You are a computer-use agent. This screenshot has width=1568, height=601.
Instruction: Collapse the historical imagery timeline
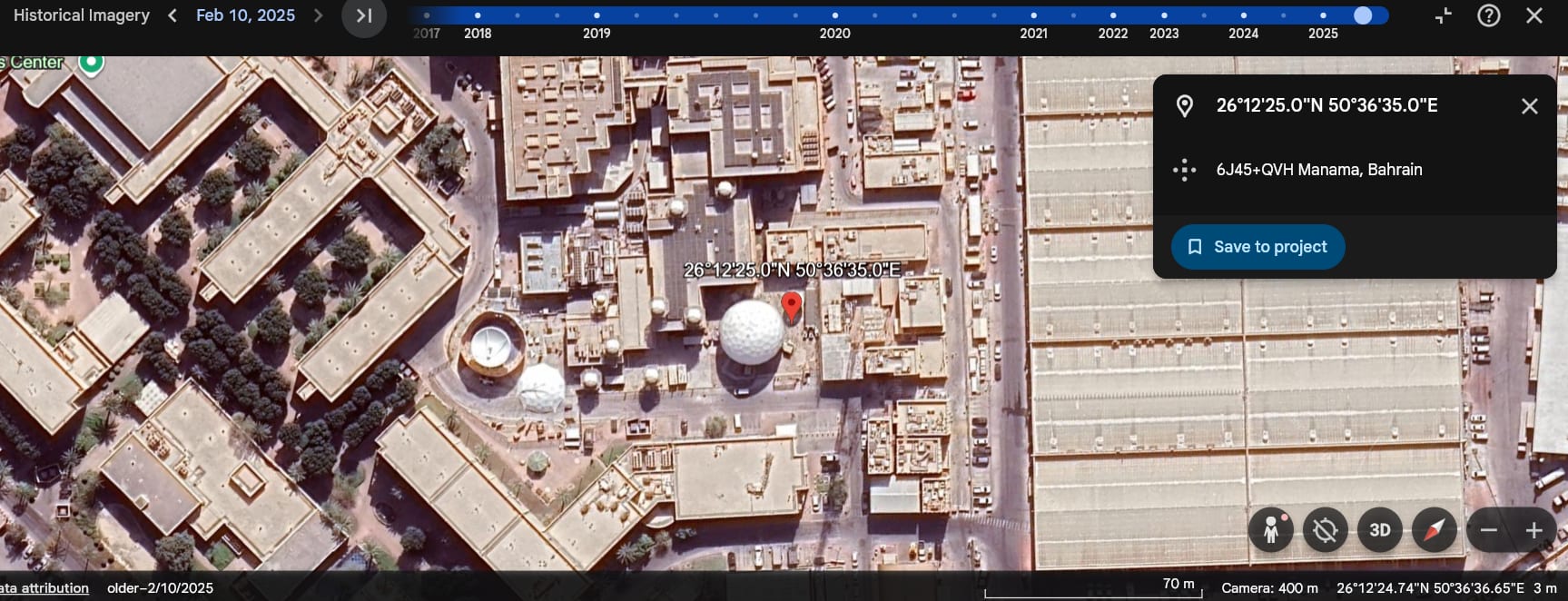coord(1444,15)
